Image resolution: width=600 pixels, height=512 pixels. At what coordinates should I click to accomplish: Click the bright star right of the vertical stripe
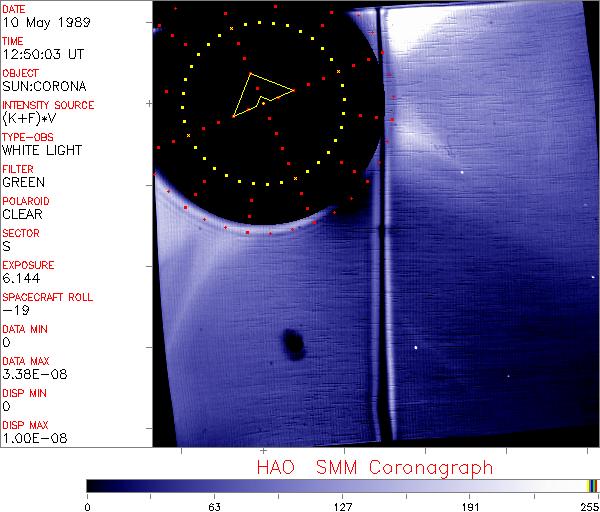click(x=416, y=348)
